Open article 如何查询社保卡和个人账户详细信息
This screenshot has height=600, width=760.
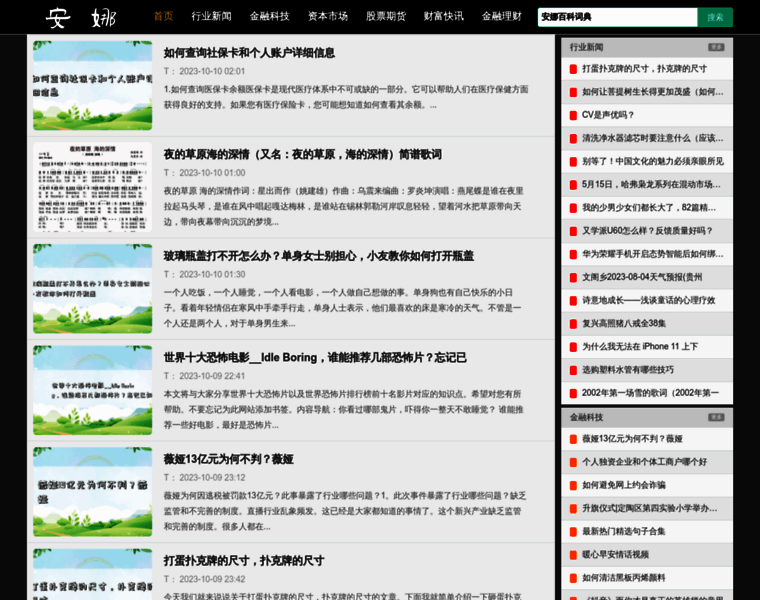[249, 53]
